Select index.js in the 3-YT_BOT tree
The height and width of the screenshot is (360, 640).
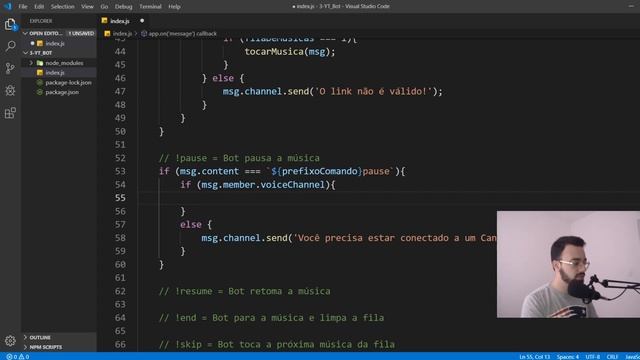click(55, 73)
